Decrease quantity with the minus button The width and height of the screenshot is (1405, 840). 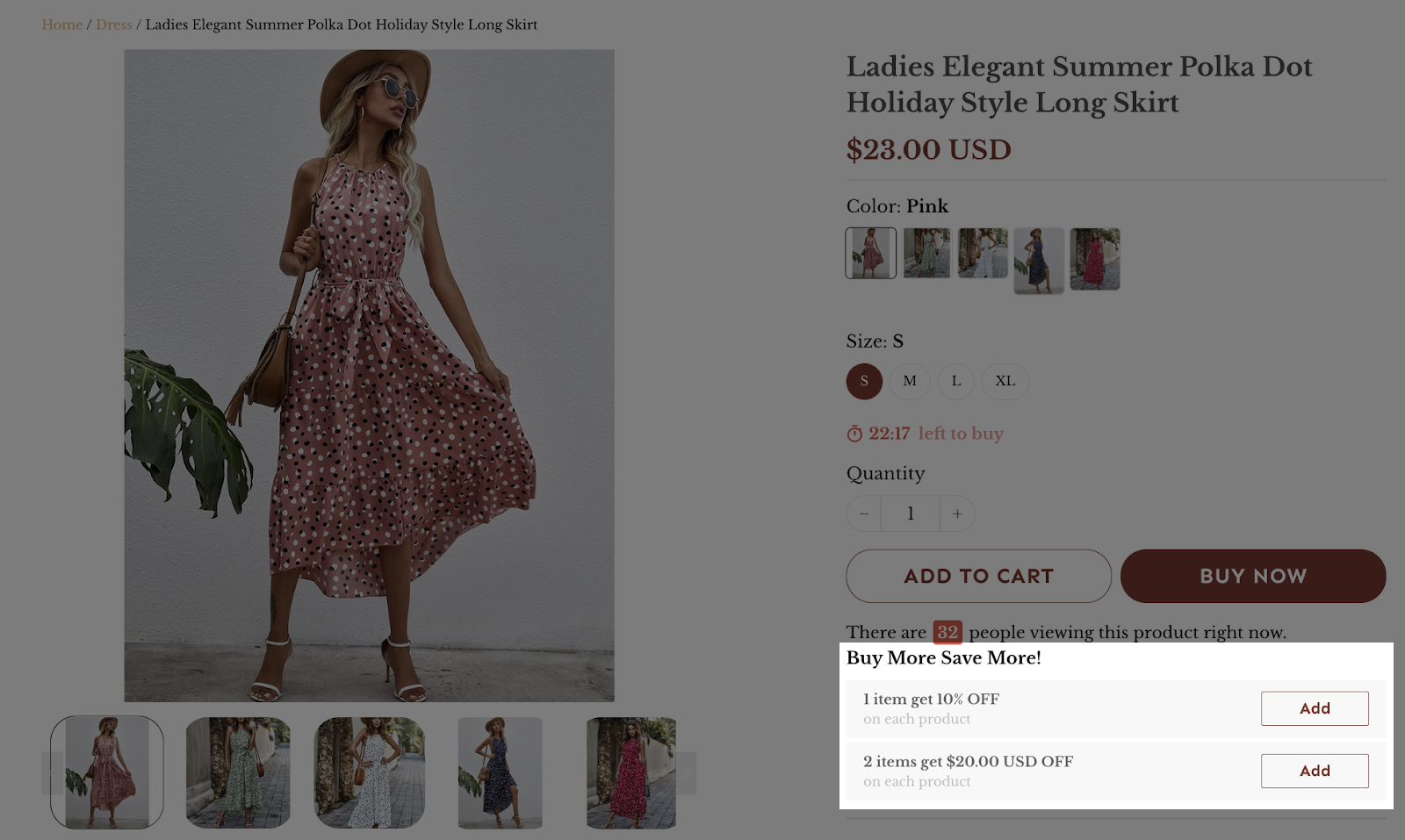(864, 514)
